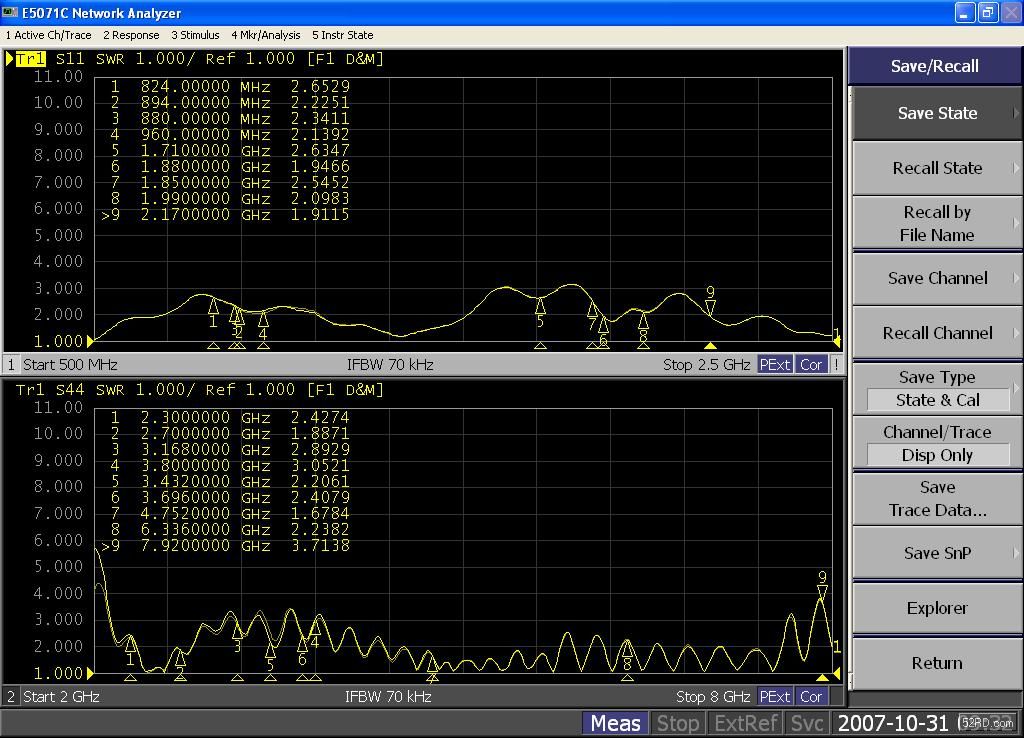The width and height of the screenshot is (1024, 738).
Task: Expand the Recall State softkey submenu
Action: [936, 168]
